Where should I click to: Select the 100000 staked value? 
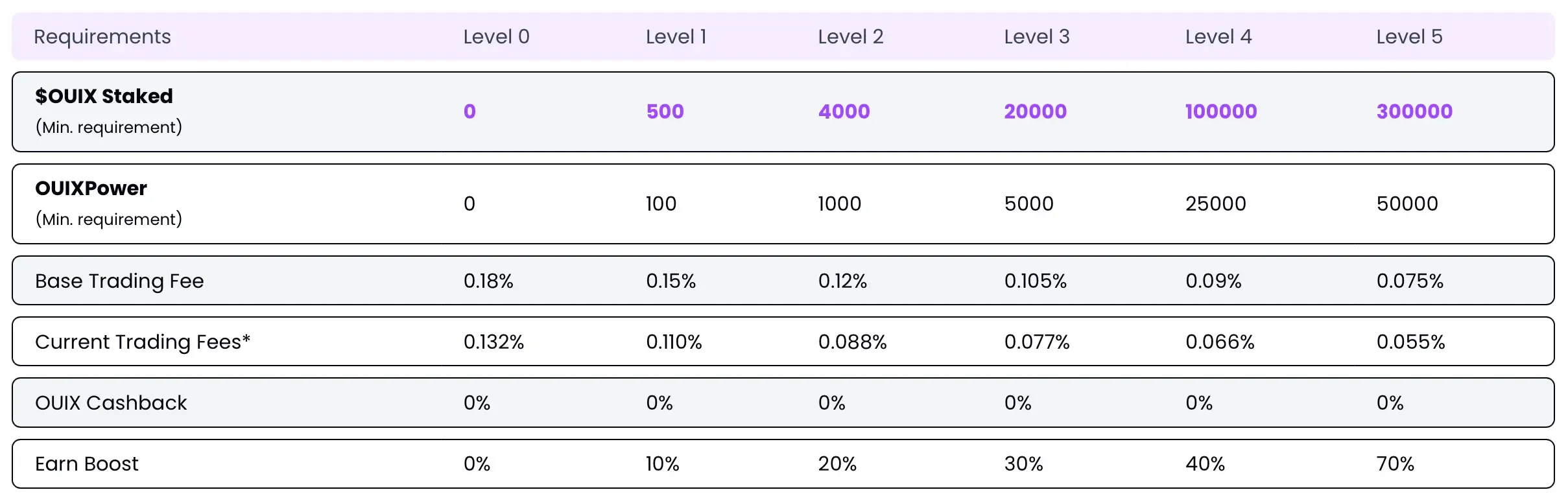pos(1220,111)
